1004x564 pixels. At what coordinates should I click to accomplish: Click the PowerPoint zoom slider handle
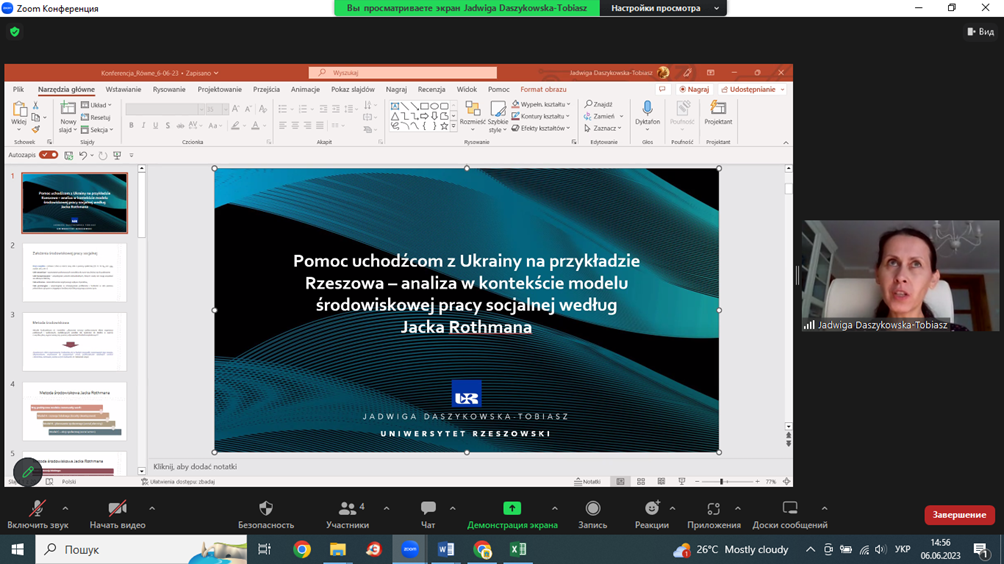721,481
